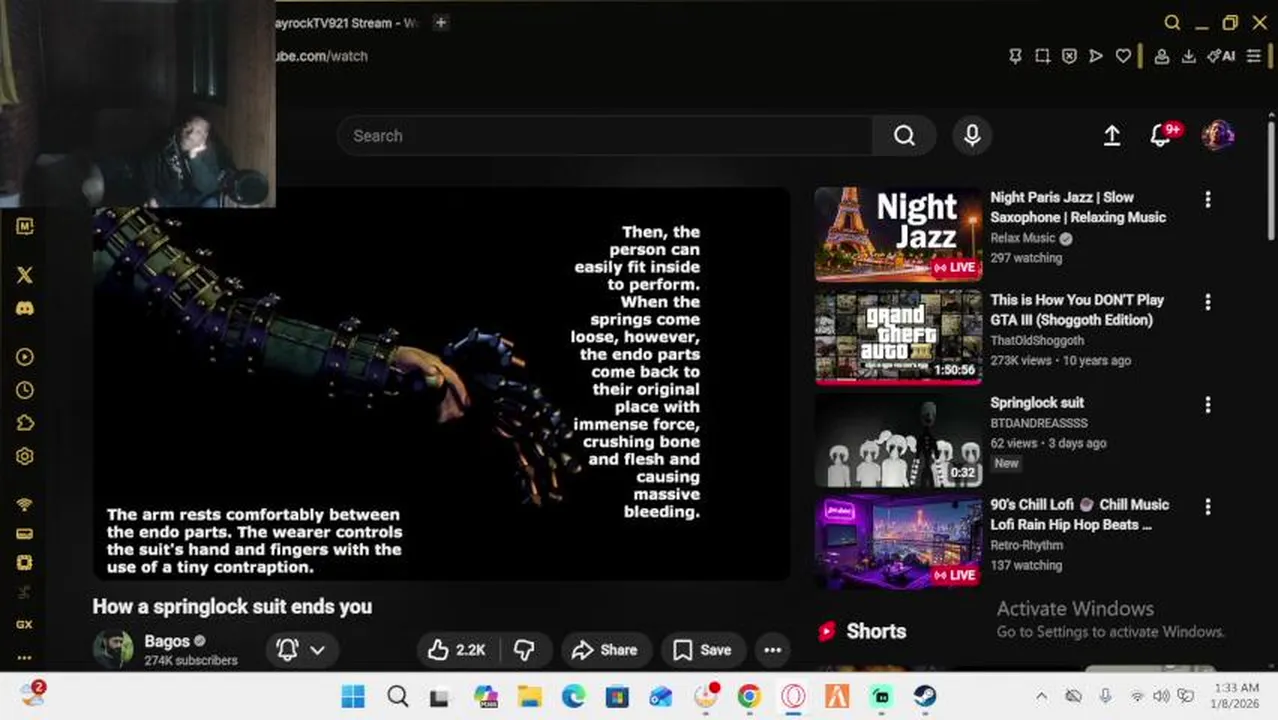Screen dimensions: 1278x720
Task: Open Extensions cube icon in the sidebar
Action: [25, 423]
